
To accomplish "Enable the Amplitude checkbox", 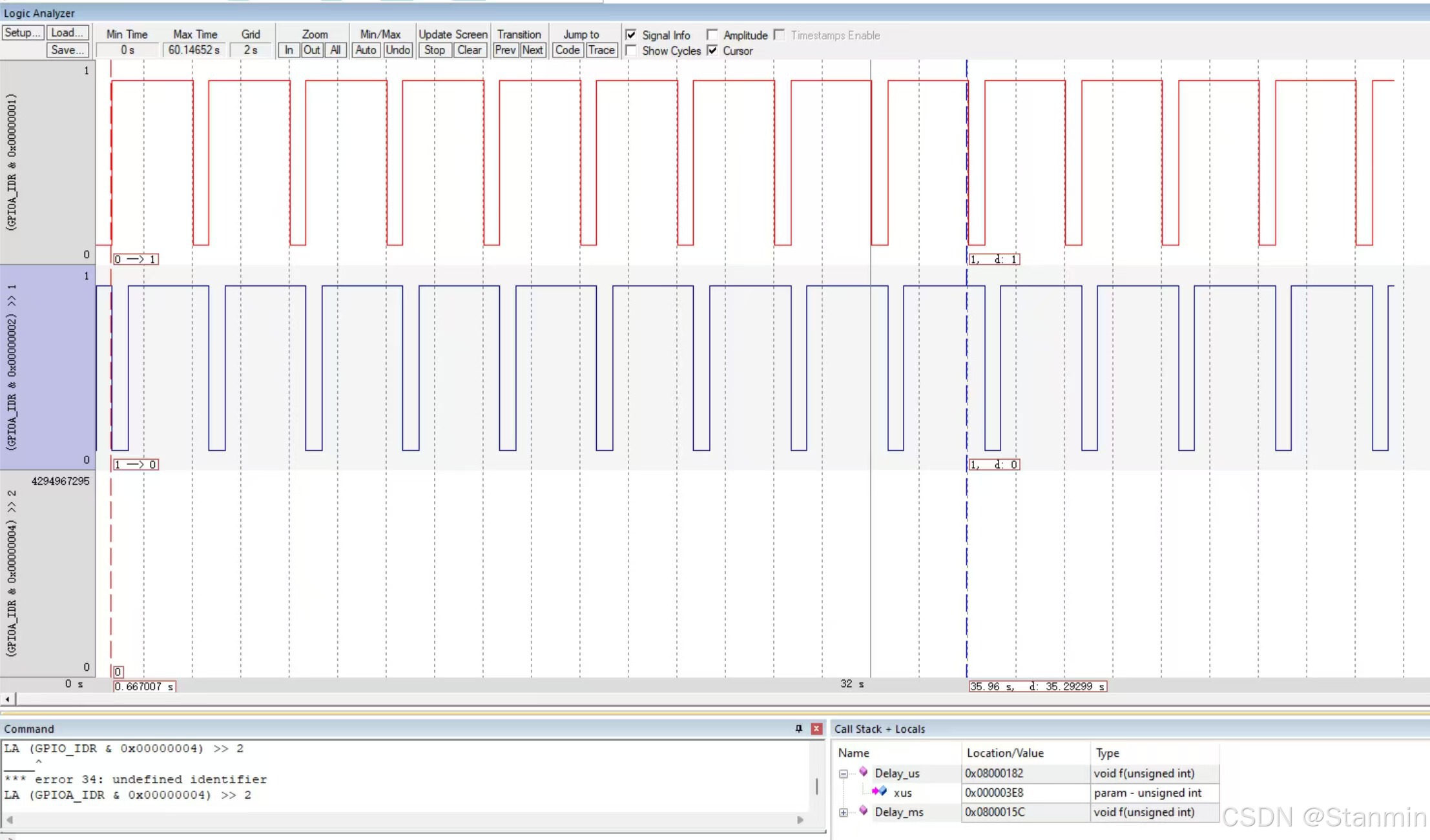I will pos(712,35).
